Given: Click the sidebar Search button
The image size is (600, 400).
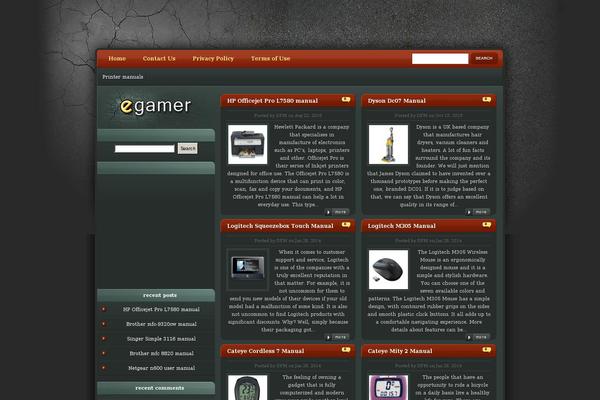Looking at the screenshot, I should pos(188,148).
